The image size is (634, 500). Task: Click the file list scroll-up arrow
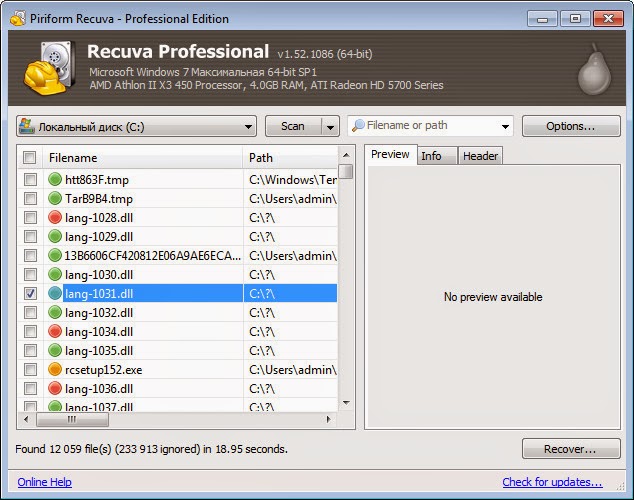pyautogui.click(x=346, y=155)
